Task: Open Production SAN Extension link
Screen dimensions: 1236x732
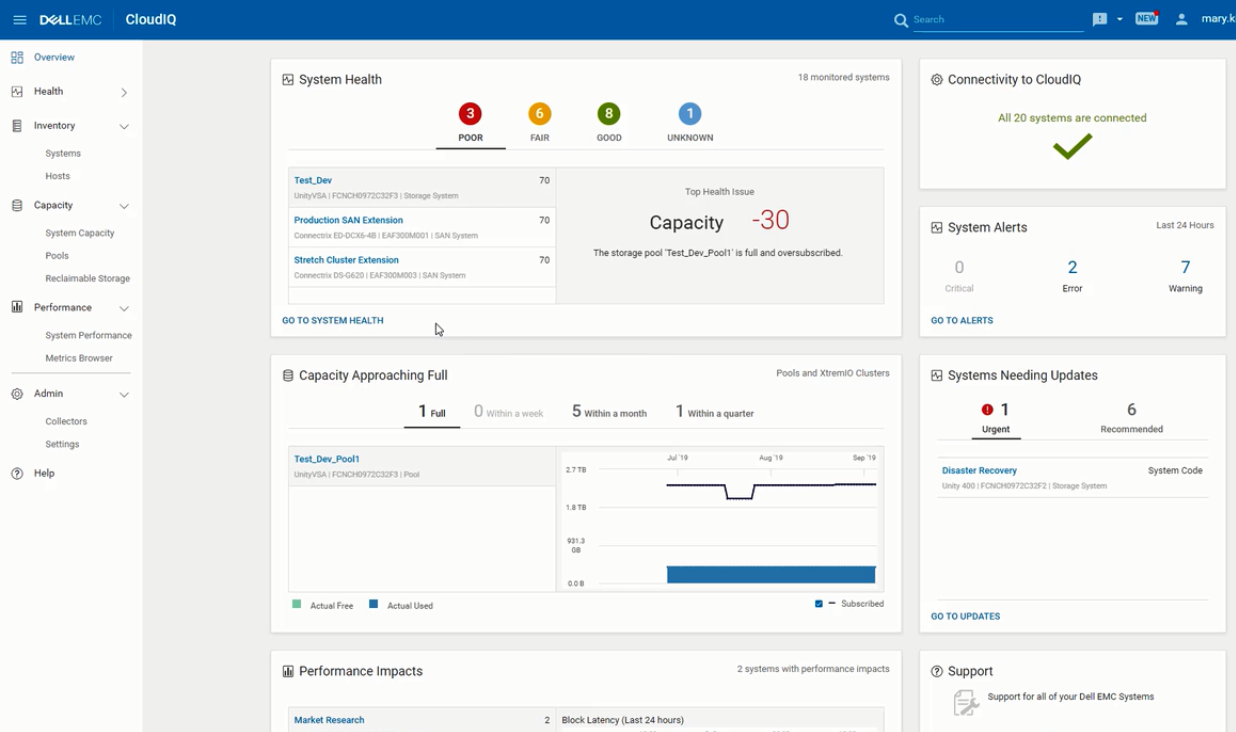Action: [x=348, y=220]
